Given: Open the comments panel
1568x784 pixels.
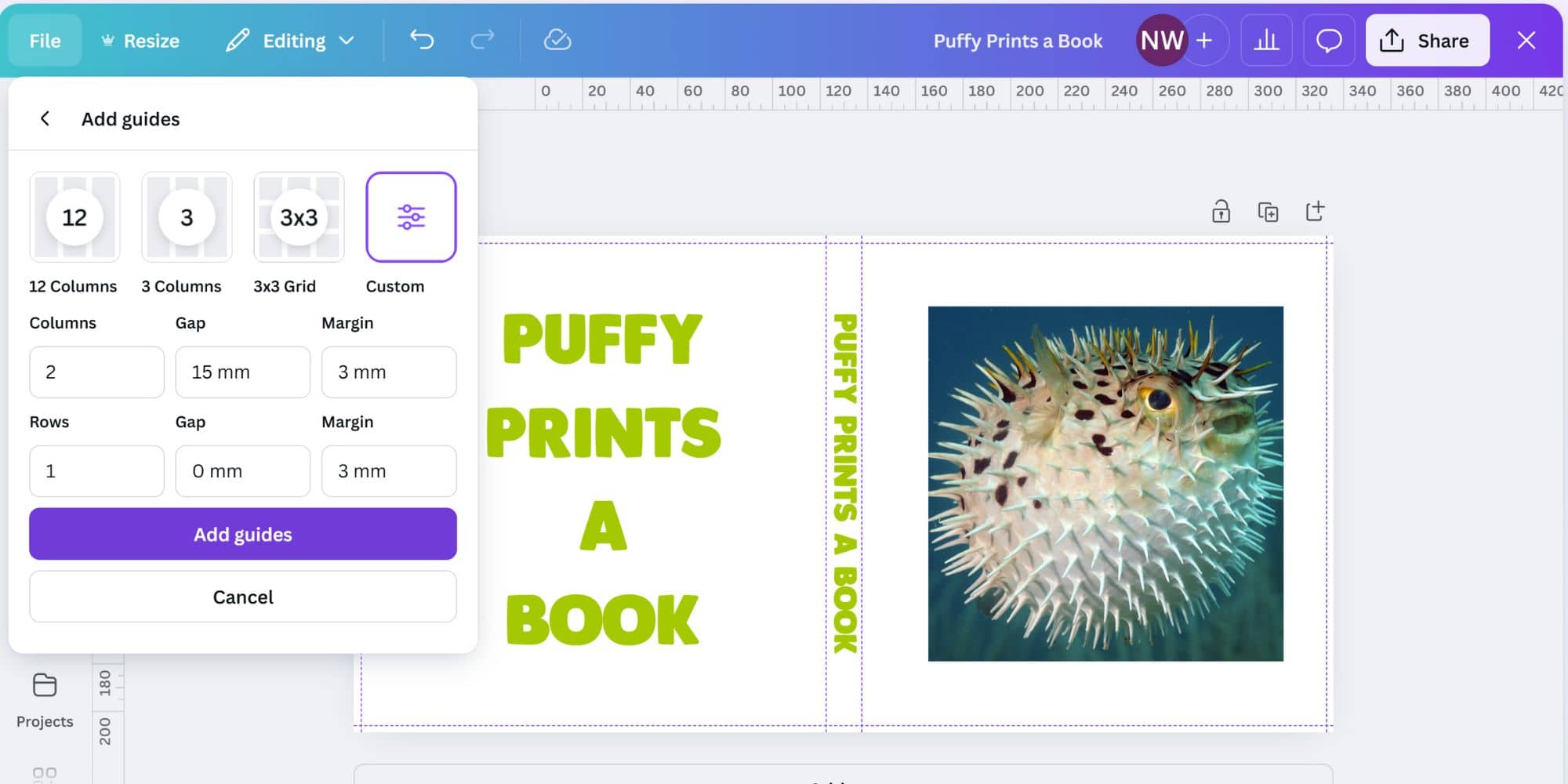Looking at the screenshot, I should click(1329, 40).
